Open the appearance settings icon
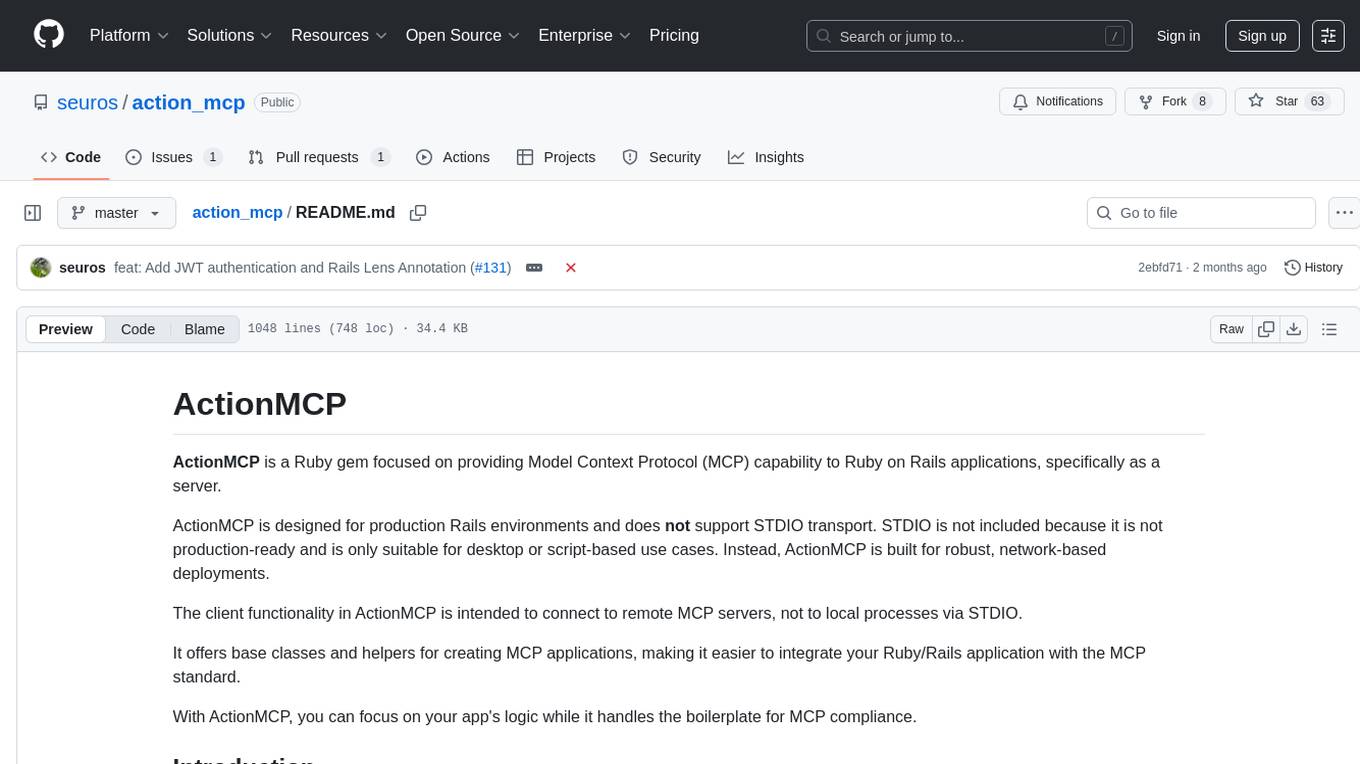The width and height of the screenshot is (1360, 764). [x=1328, y=36]
